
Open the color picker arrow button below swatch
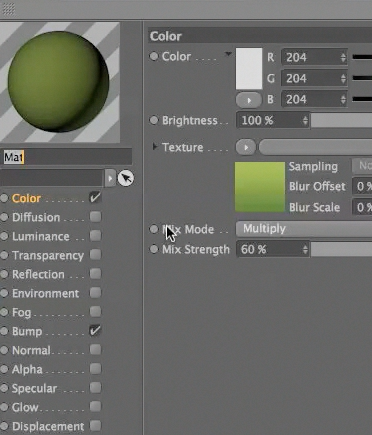click(x=249, y=100)
